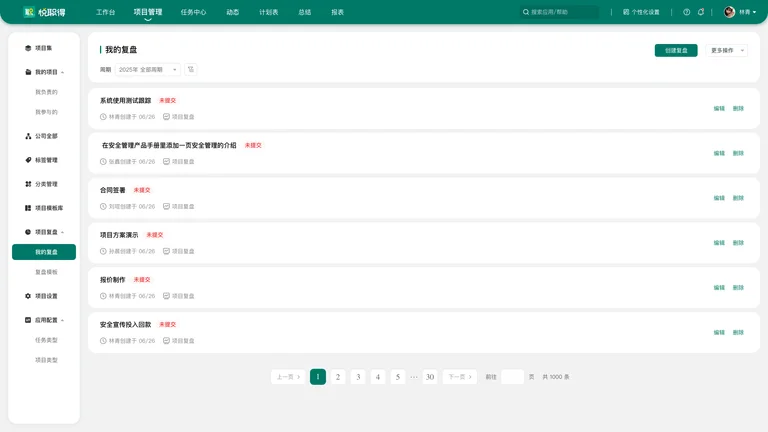
Task: Select the 项目管理 top tab
Action: (148, 12)
